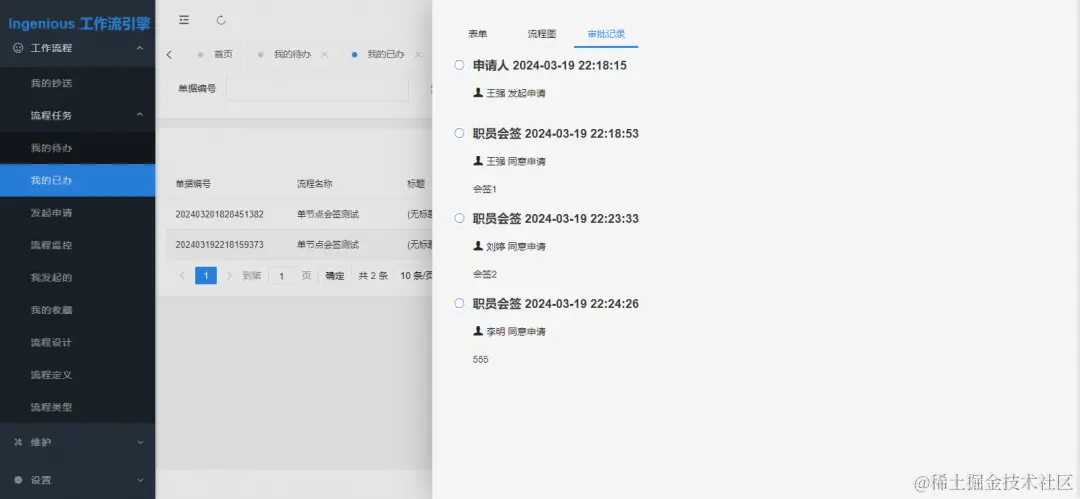
Task: Switch to the 流程图 tab
Action: (542, 34)
